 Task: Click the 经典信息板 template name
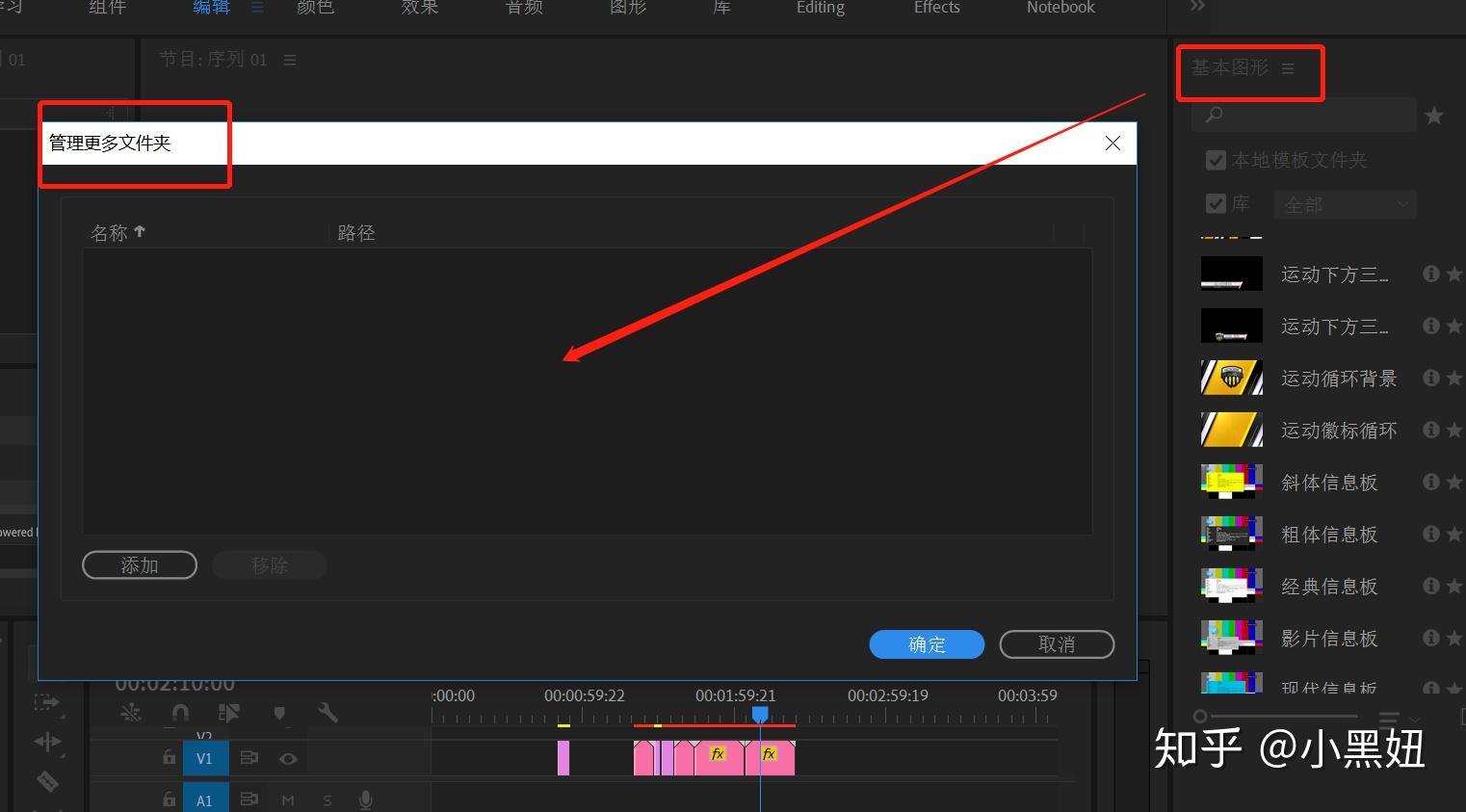(x=1329, y=587)
